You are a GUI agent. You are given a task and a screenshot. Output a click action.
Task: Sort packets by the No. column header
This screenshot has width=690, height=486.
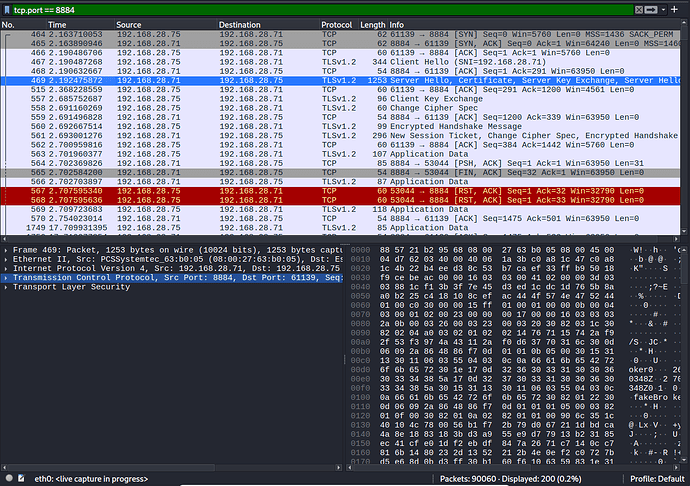pyautogui.click(x=23, y=25)
